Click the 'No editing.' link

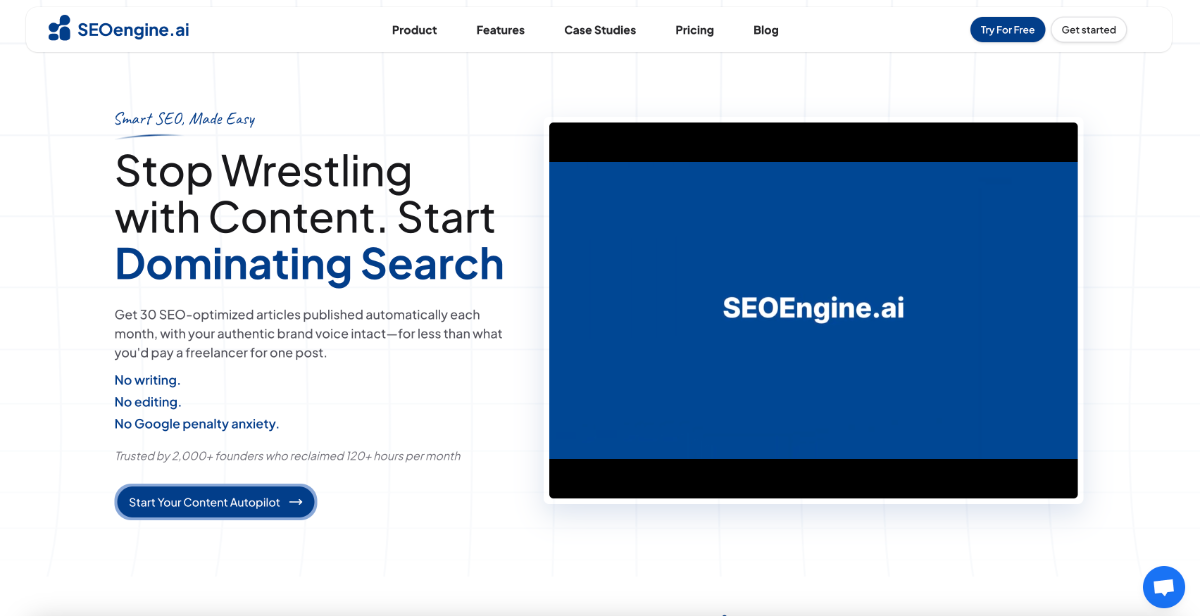147,402
